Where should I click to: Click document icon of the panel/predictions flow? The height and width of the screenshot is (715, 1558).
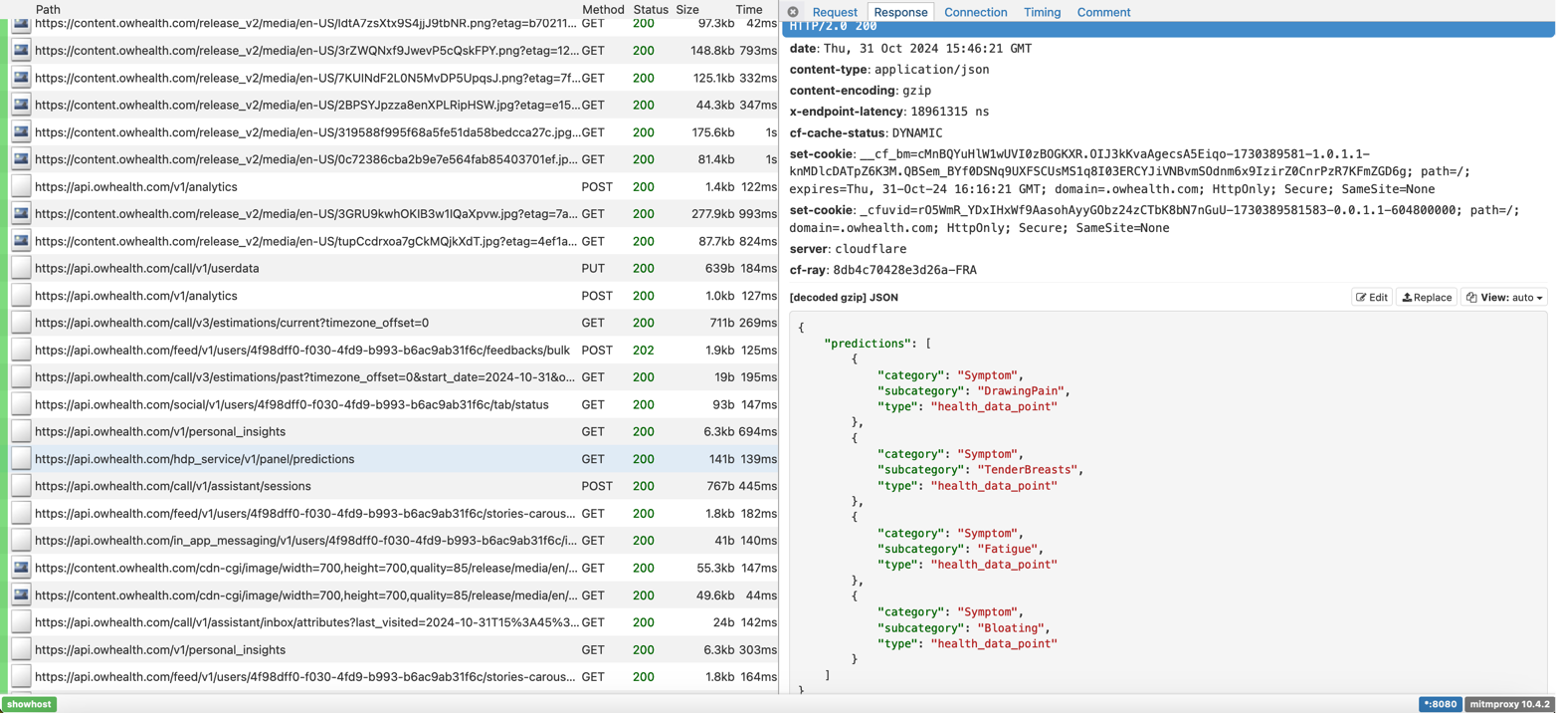pyautogui.click(x=21, y=459)
